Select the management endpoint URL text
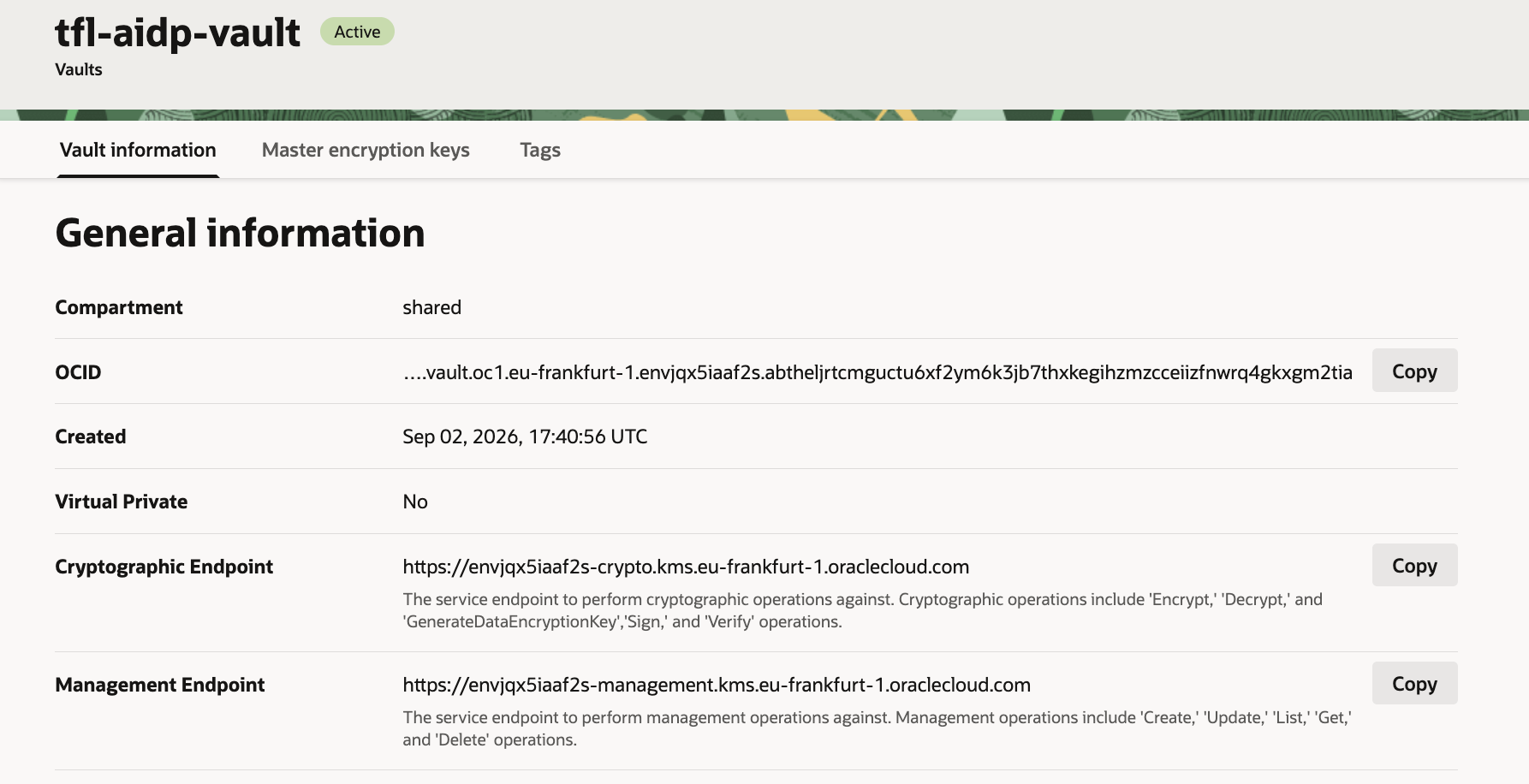Screen dimensions: 1529x784 [717, 685]
